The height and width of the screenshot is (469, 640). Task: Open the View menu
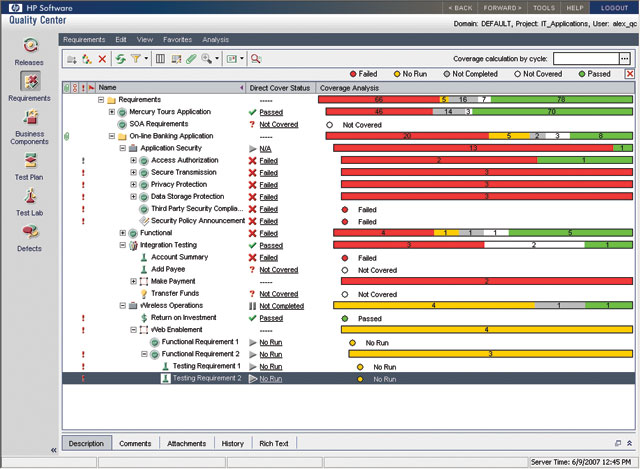[145, 40]
